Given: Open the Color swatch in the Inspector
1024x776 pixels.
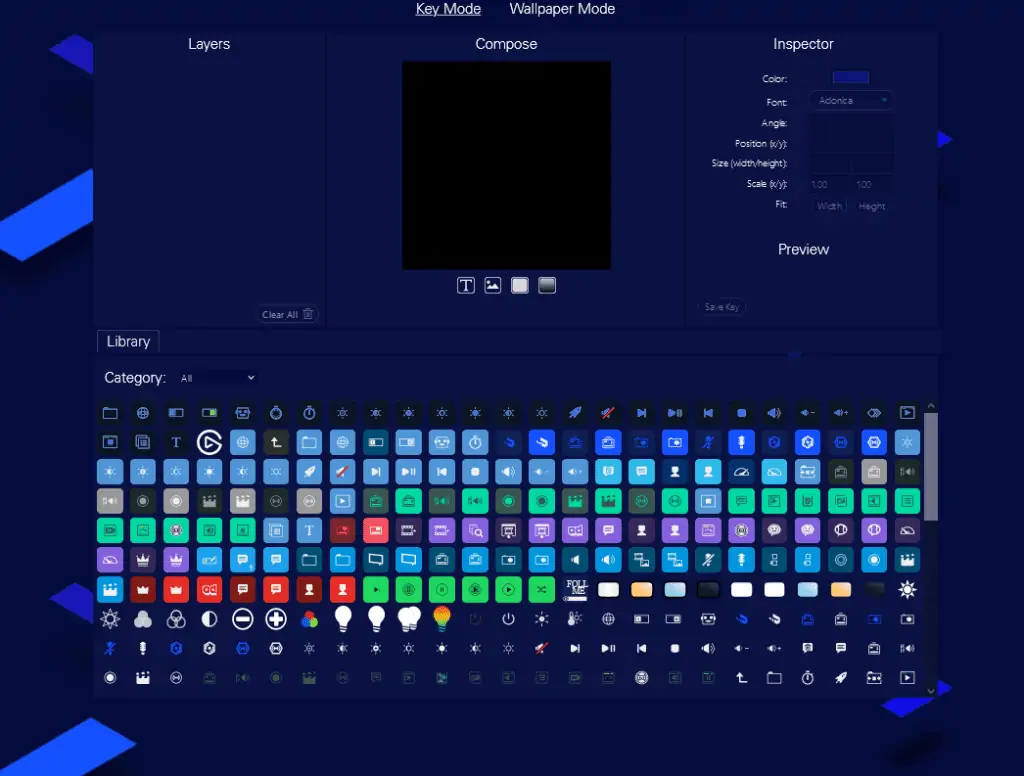Looking at the screenshot, I should (x=850, y=77).
